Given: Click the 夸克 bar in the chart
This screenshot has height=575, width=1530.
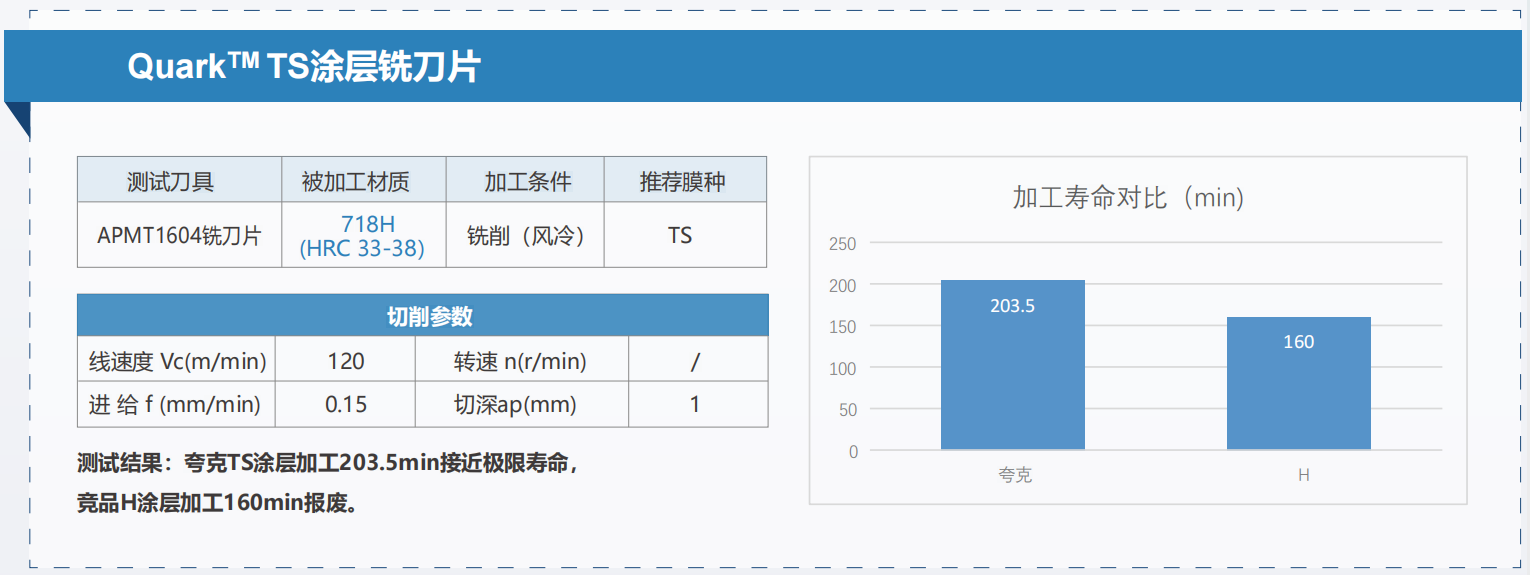Looking at the screenshot, I should pos(1013,365).
